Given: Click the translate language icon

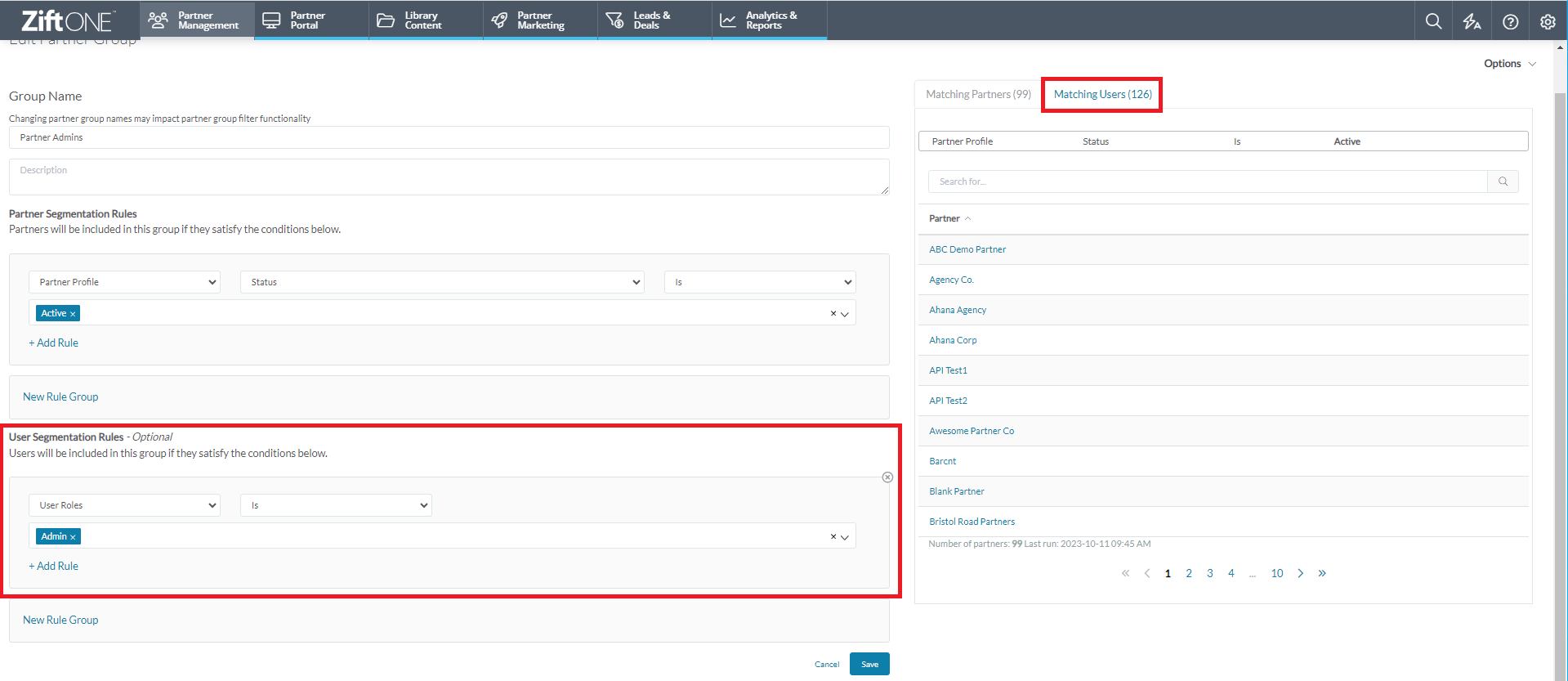Looking at the screenshot, I should point(1472,21).
